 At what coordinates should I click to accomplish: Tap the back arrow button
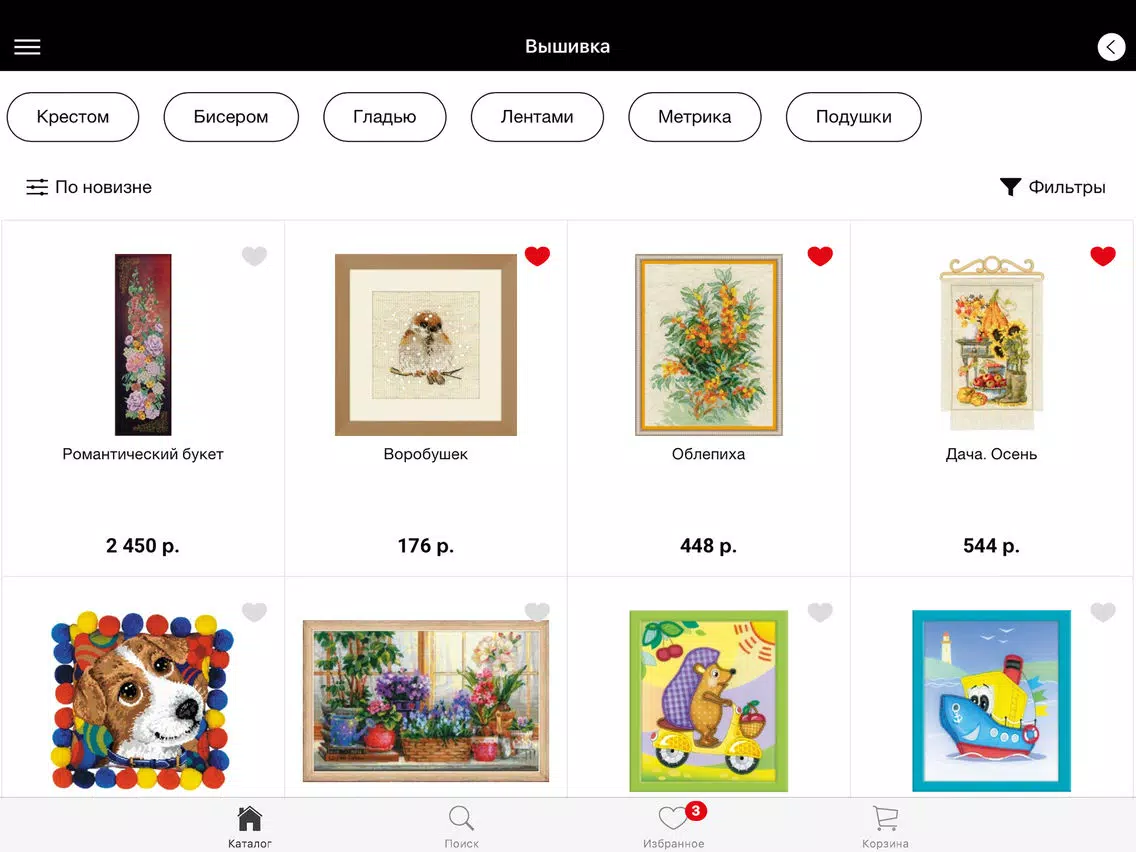click(x=1111, y=47)
